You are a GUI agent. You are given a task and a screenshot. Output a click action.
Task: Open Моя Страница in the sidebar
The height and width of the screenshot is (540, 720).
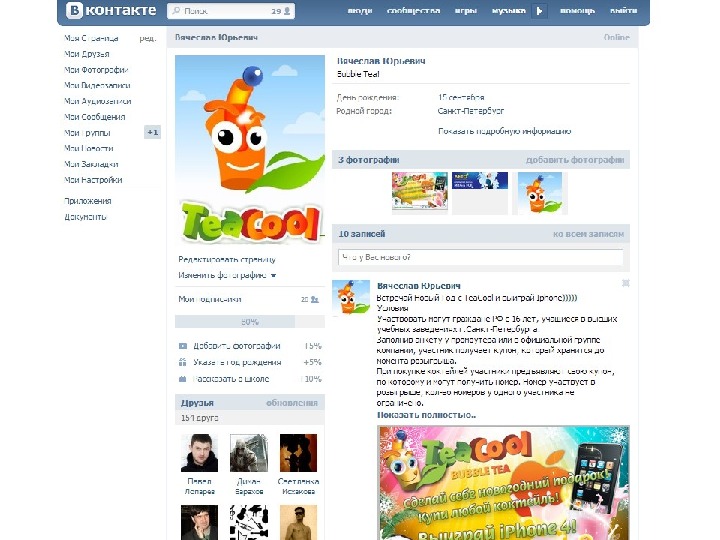point(91,39)
